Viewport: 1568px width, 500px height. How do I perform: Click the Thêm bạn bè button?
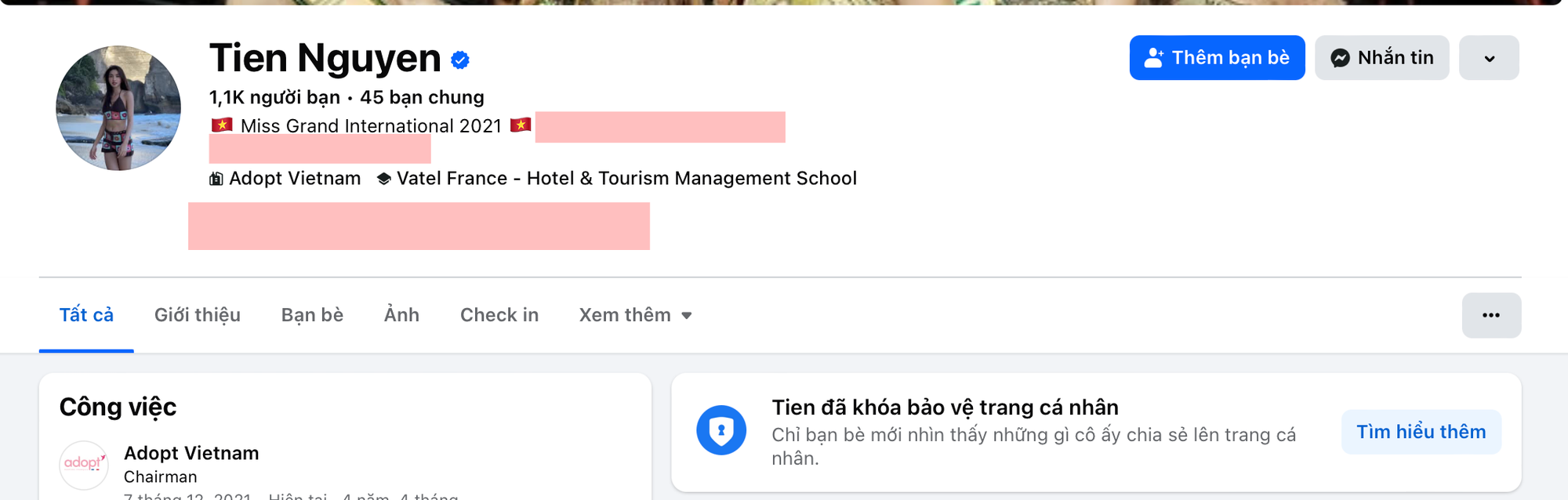pos(1217,58)
